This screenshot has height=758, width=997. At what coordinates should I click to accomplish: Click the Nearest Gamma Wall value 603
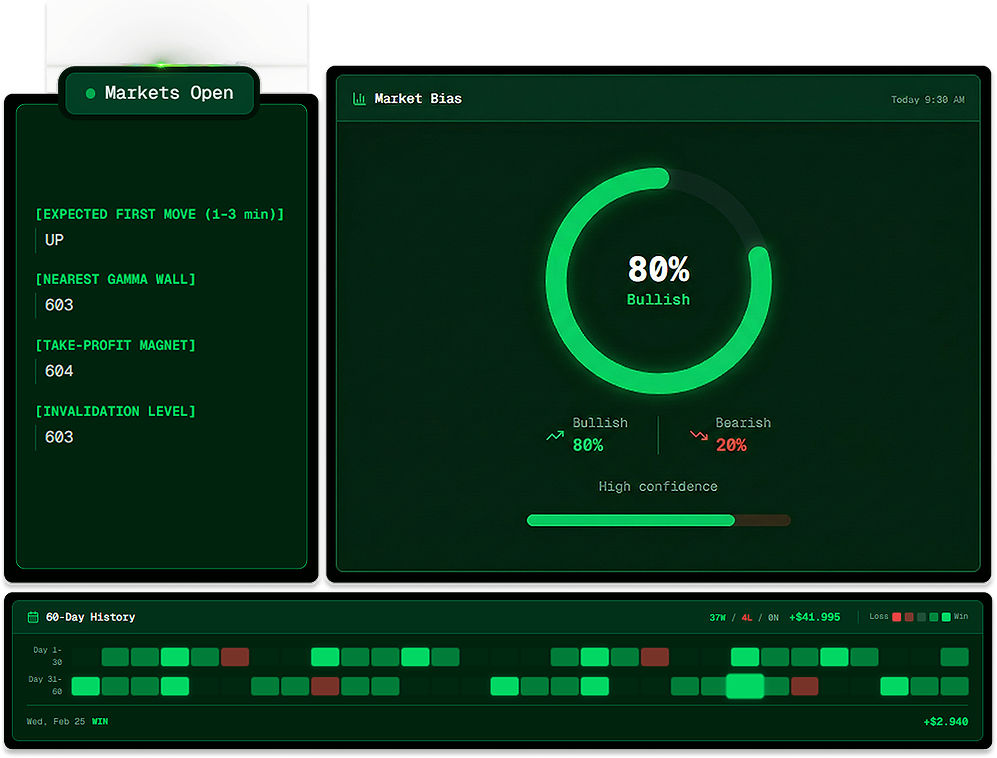pos(59,305)
